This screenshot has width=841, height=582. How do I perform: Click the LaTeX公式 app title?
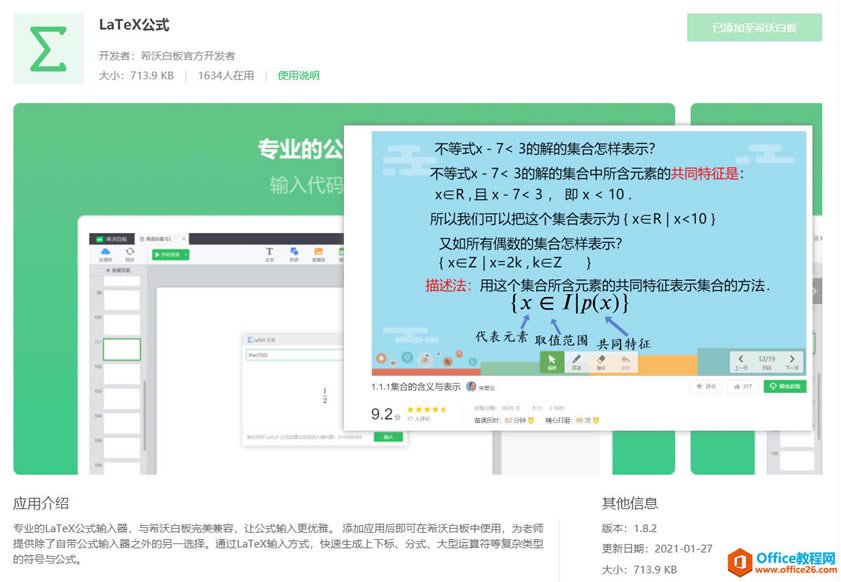pos(134,25)
